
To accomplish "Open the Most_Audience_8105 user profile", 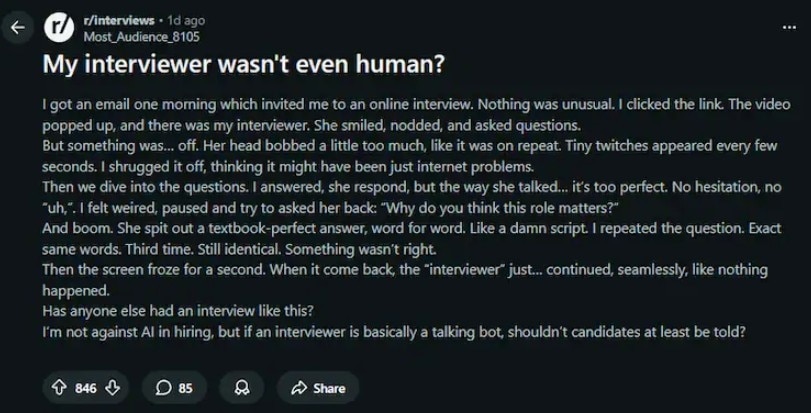I will point(142,37).
